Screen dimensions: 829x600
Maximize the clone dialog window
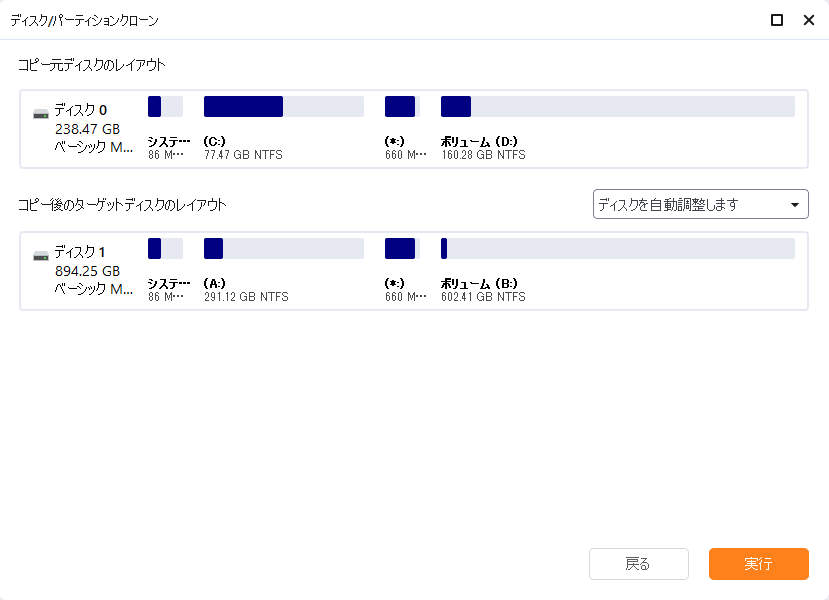tap(777, 20)
